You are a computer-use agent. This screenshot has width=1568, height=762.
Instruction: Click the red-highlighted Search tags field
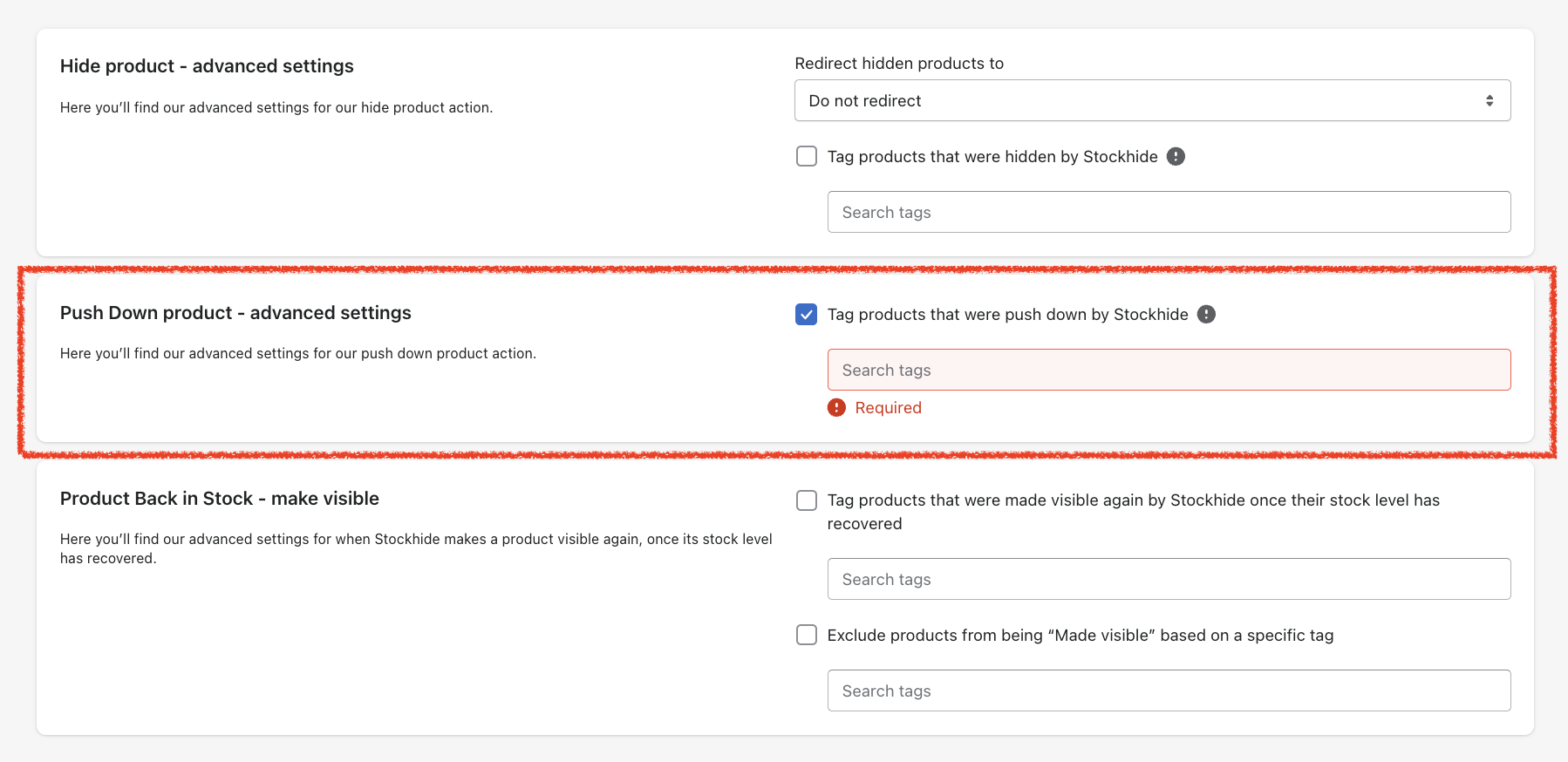click(1169, 370)
